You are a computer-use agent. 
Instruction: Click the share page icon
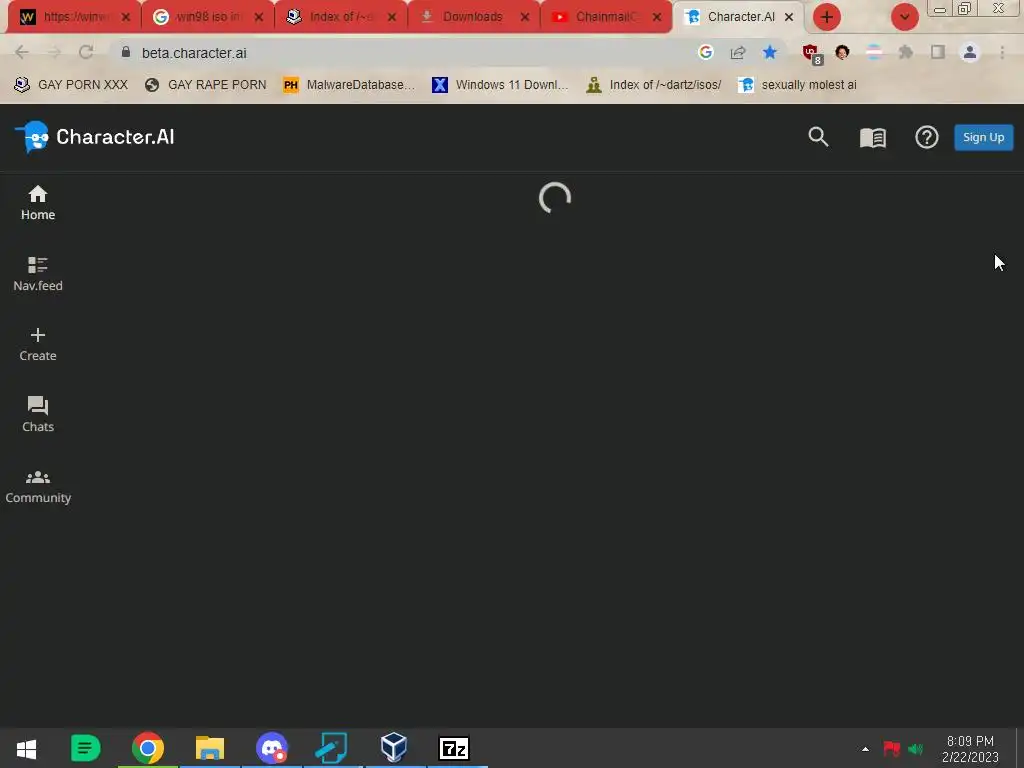coord(738,52)
